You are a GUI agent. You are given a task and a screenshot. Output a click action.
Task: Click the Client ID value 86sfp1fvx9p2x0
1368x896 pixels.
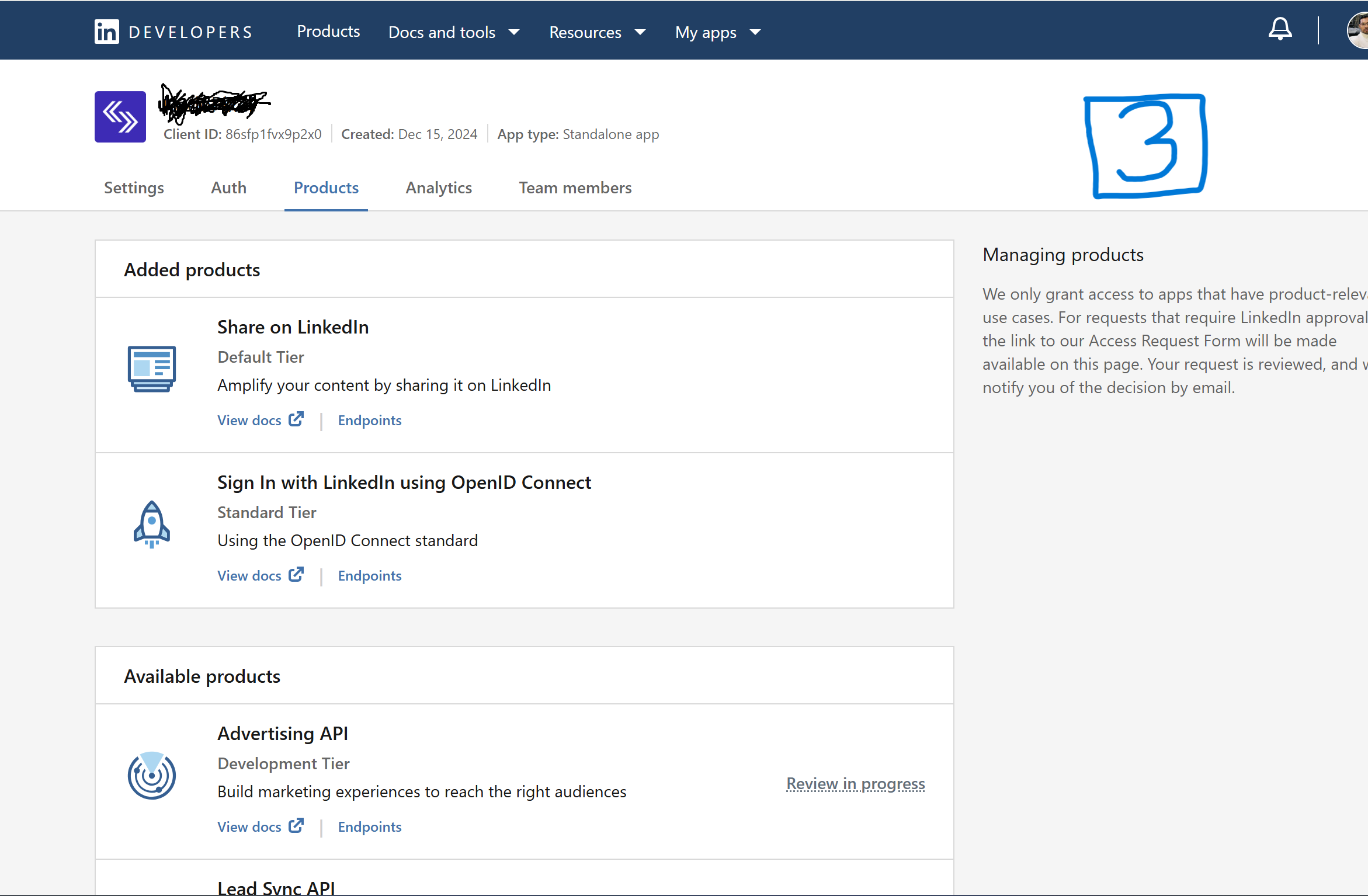[x=273, y=134]
